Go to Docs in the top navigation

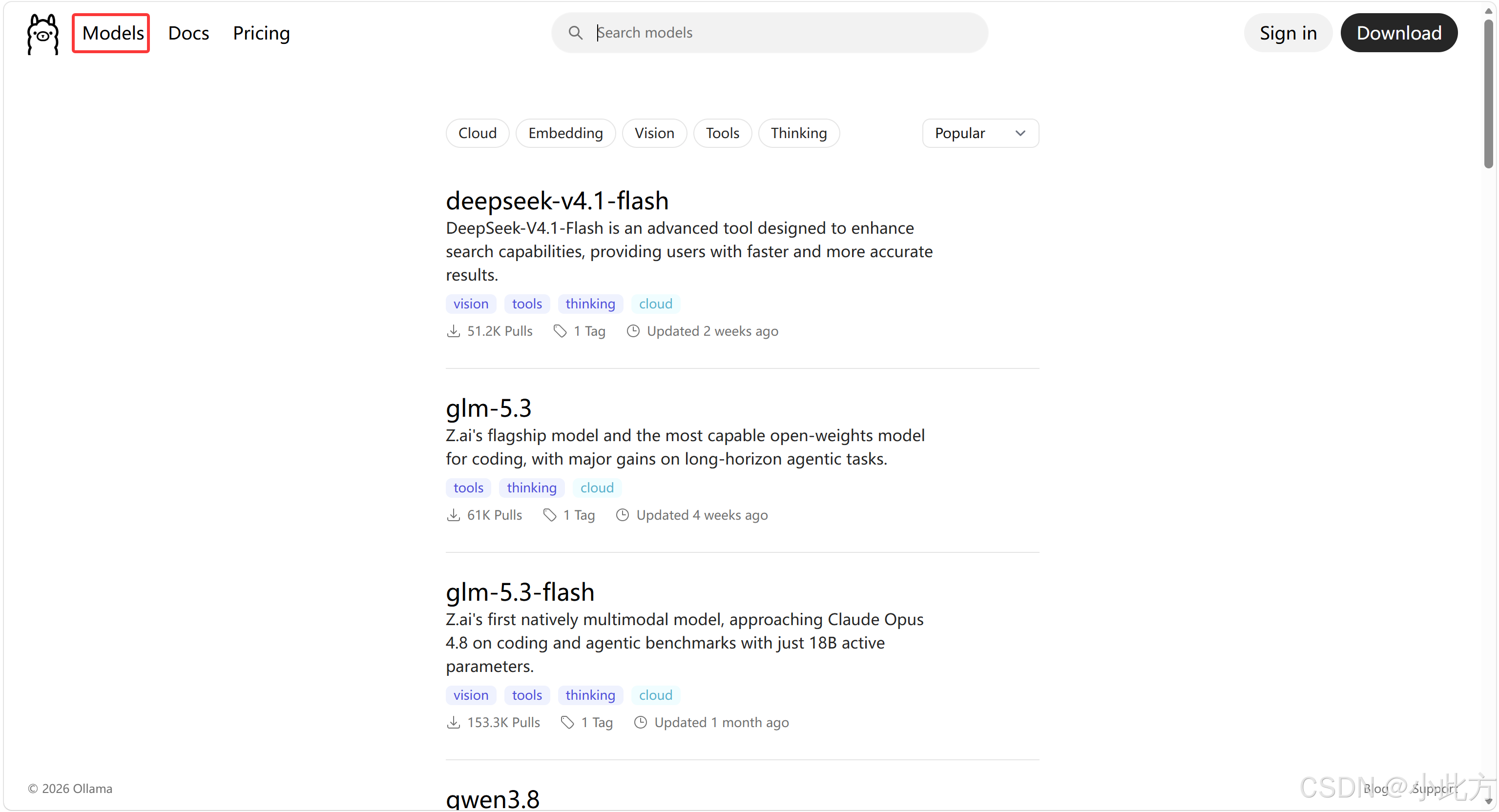coord(188,33)
